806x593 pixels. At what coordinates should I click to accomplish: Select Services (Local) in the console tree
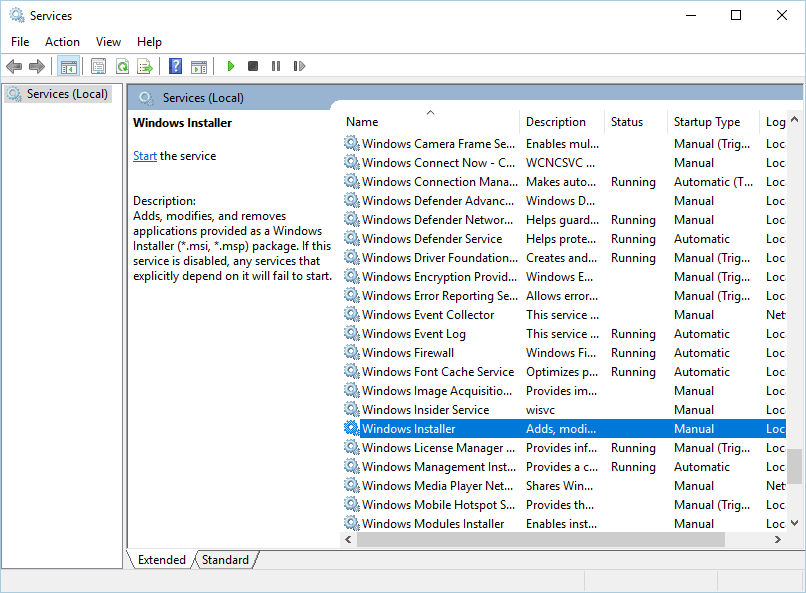click(66, 94)
